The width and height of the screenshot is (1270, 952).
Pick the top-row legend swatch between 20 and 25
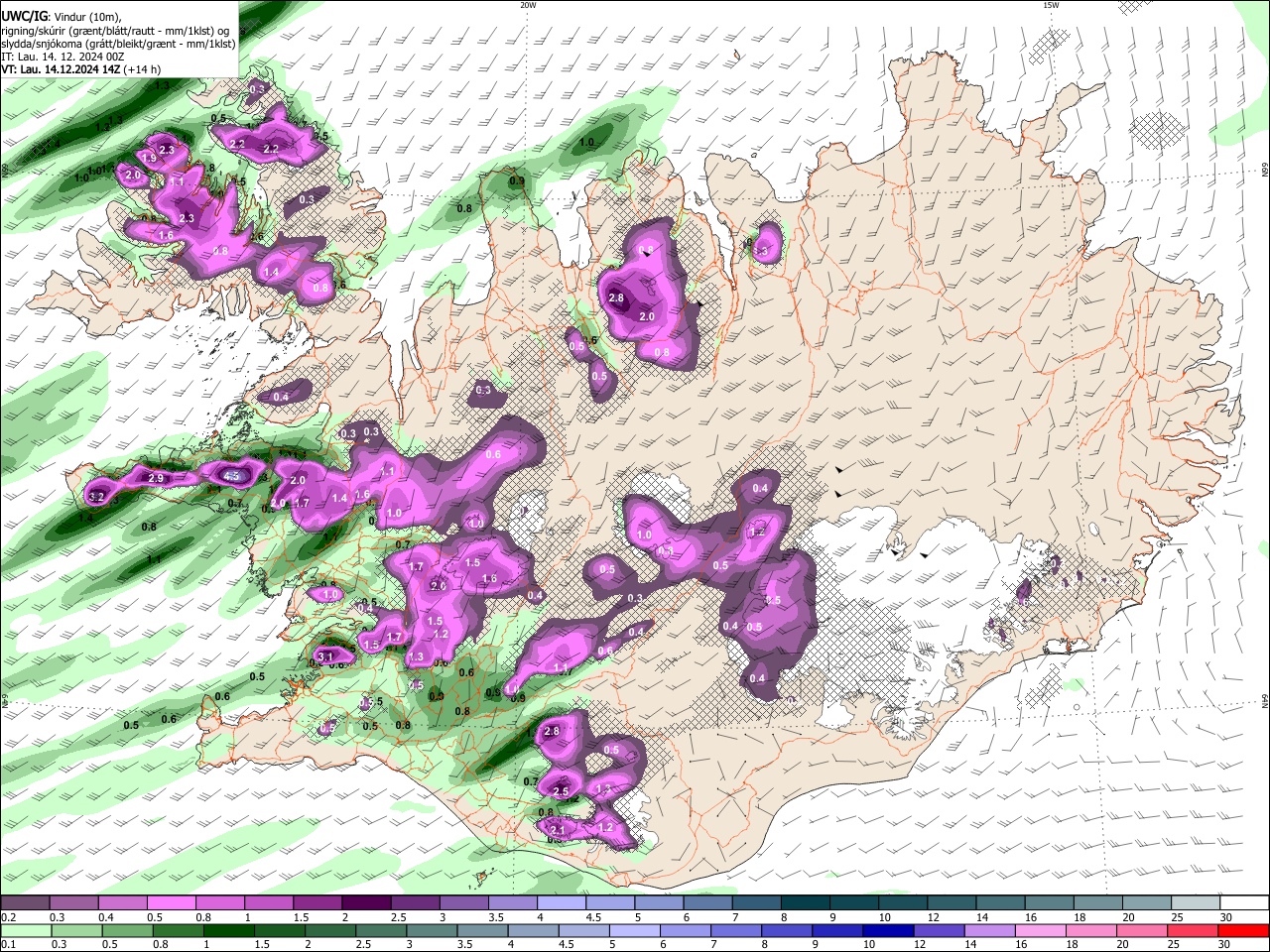[1147, 902]
